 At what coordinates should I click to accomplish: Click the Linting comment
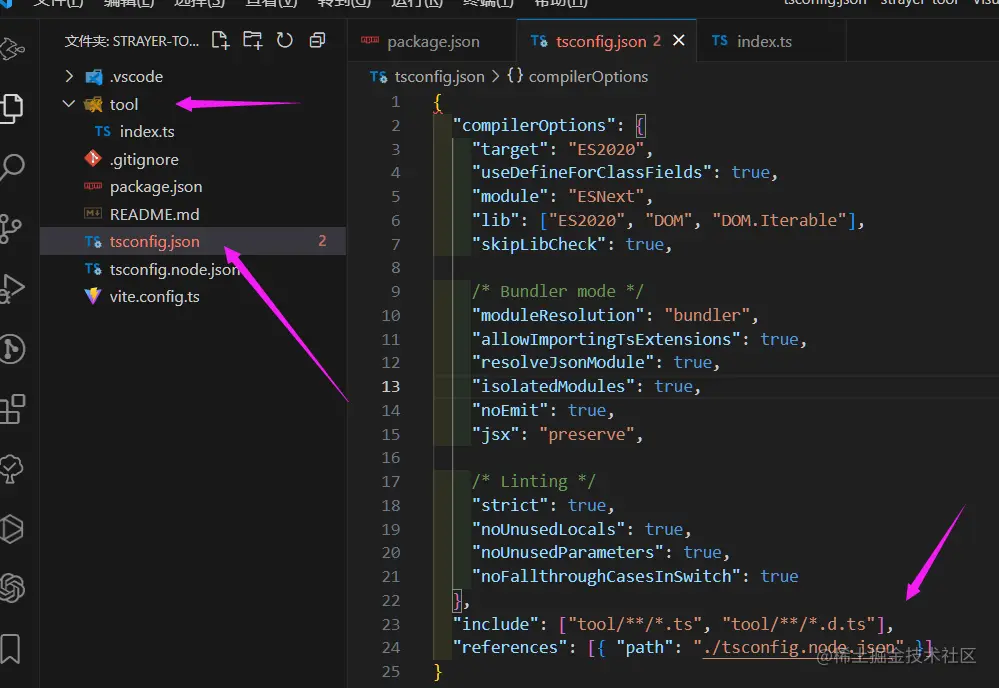pos(533,481)
